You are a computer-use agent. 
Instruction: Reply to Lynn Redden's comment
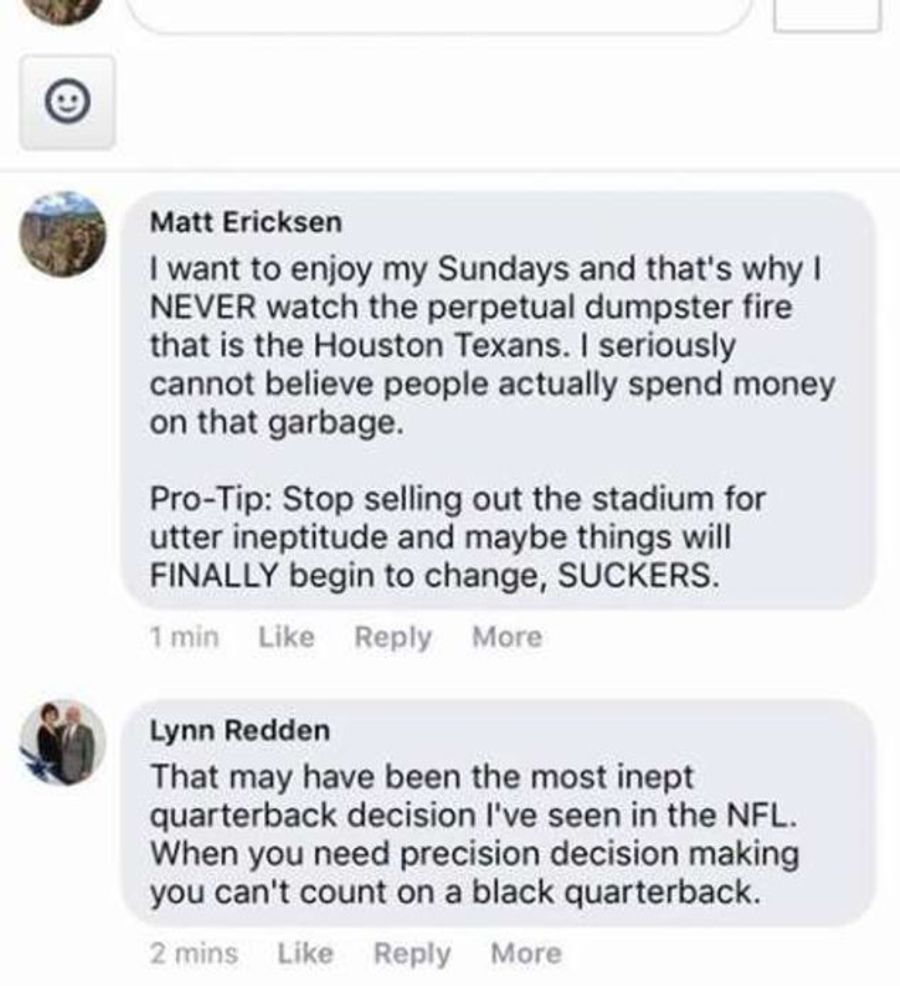(412, 954)
